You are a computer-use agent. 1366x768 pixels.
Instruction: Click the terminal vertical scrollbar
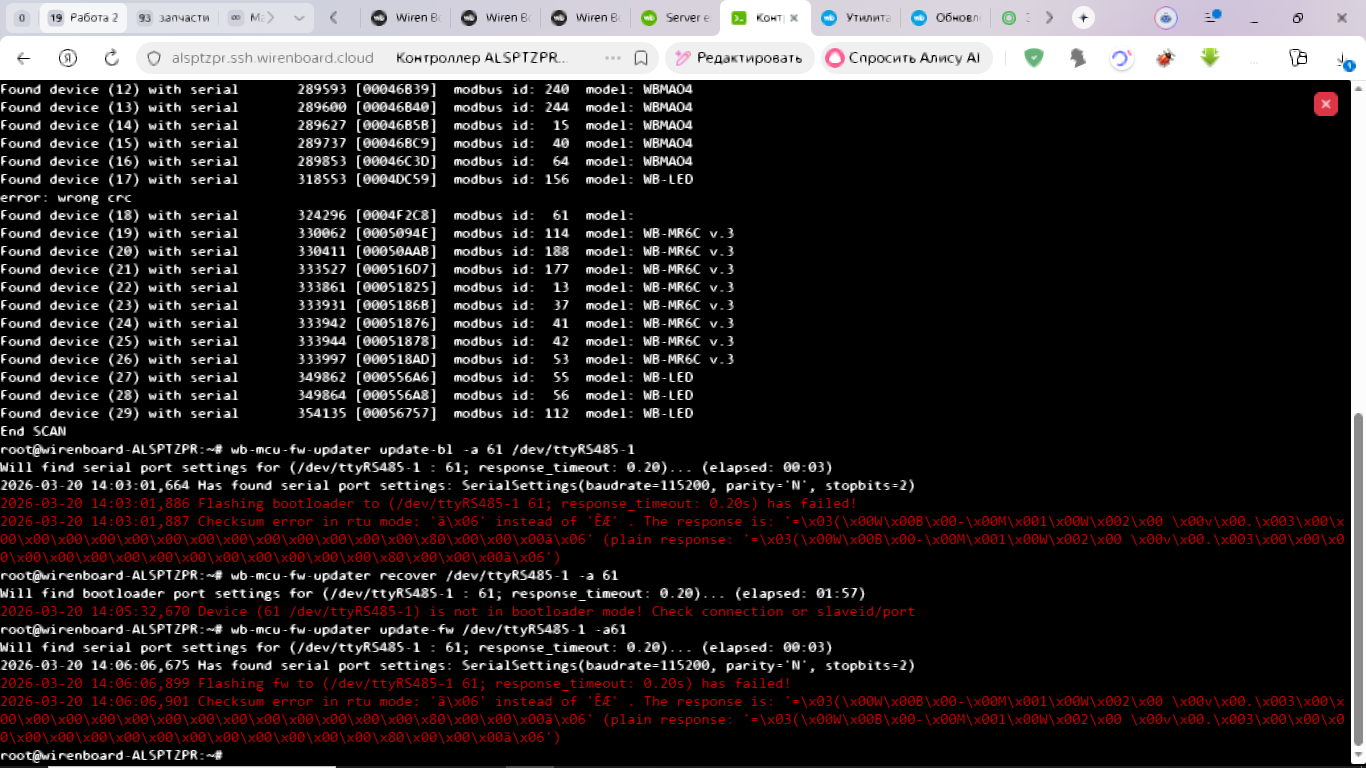coord(1357,580)
